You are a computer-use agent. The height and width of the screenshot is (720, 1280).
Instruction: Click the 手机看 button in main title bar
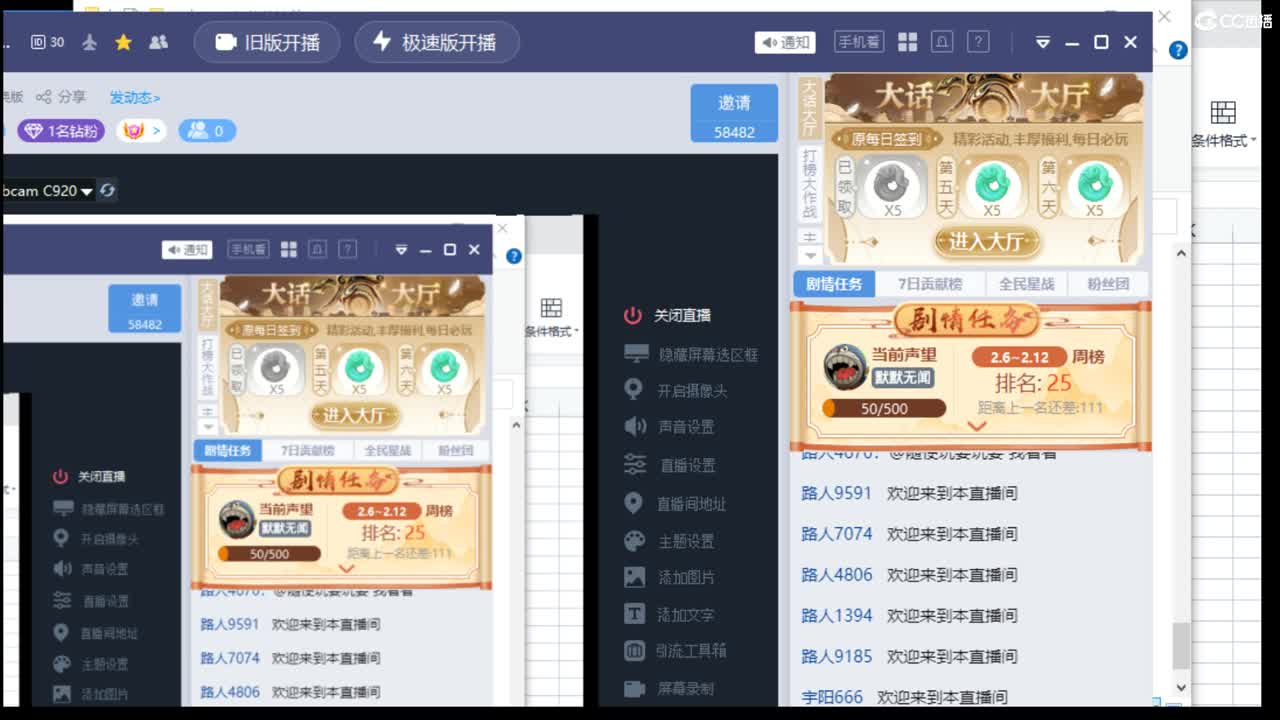pyautogui.click(x=859, y=42)
